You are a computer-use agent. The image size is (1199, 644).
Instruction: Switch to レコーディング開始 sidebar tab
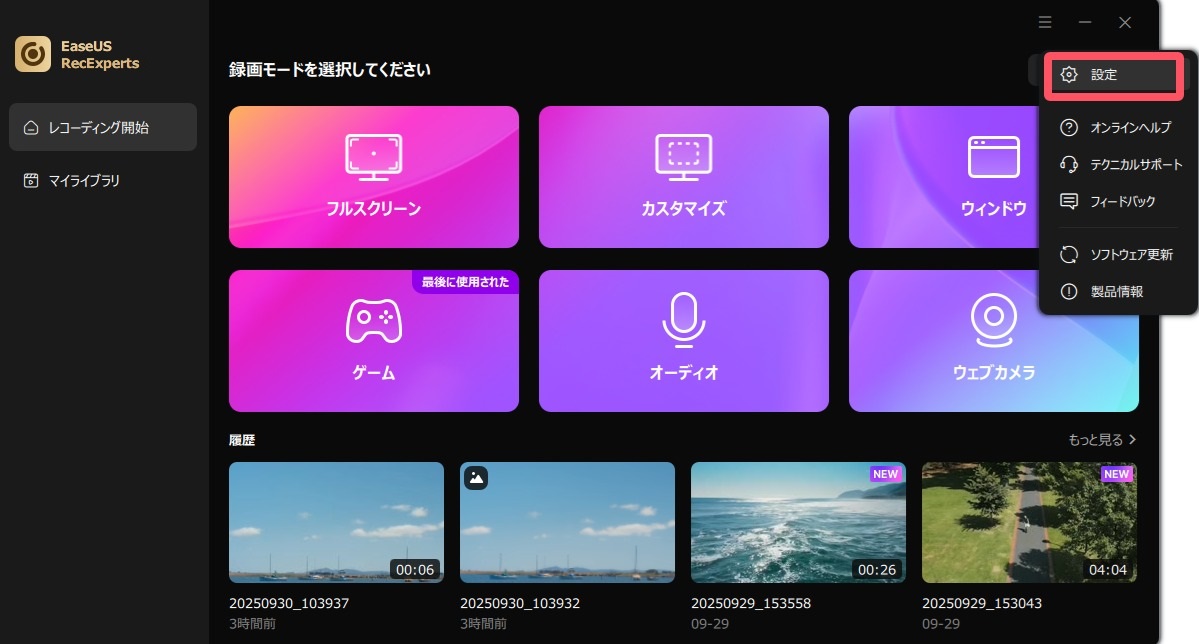(x=103, y=127)
